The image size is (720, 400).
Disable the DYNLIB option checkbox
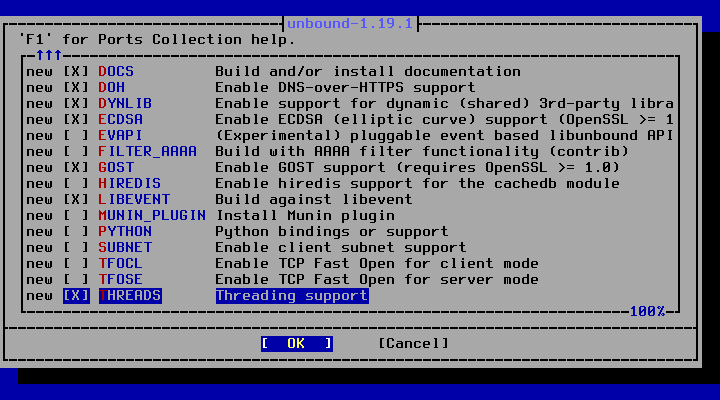[x=76, y=104]
